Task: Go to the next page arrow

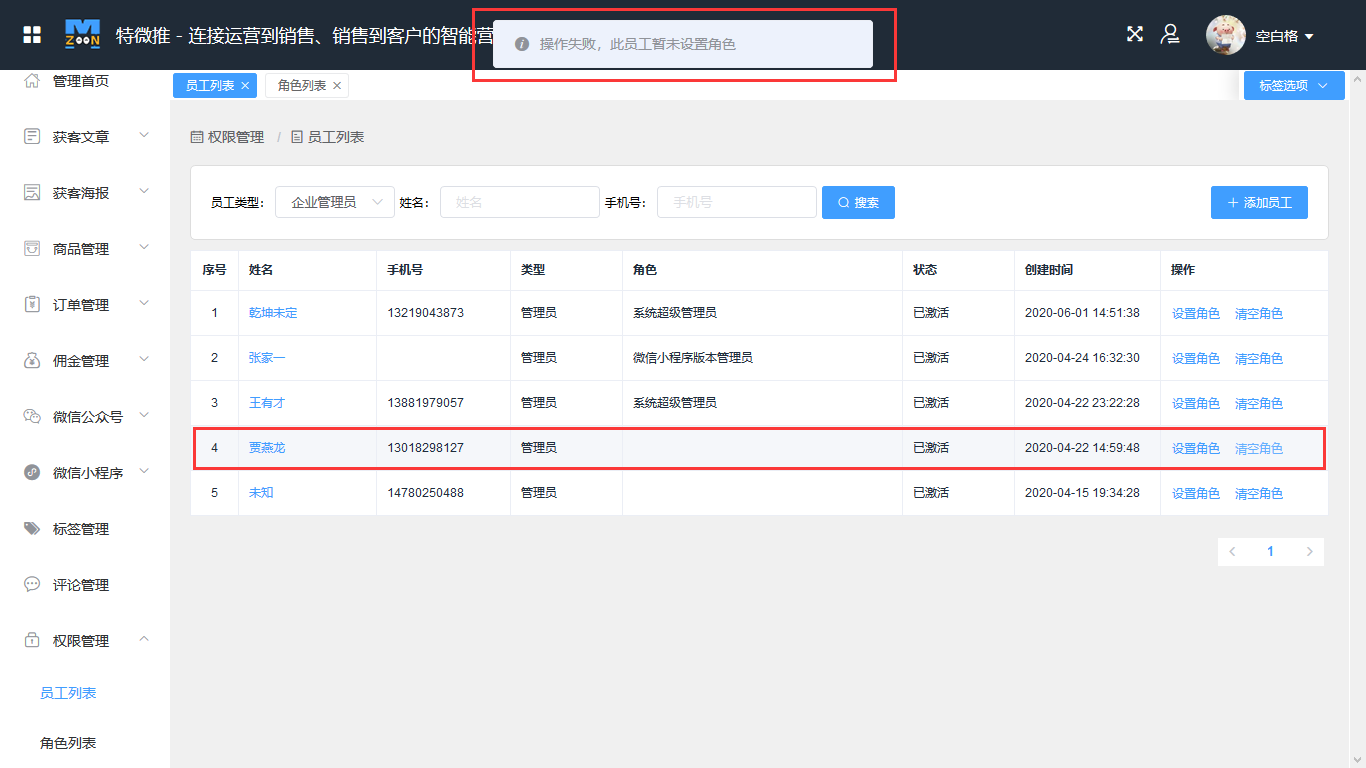Action: click(x=1309, y=552)
